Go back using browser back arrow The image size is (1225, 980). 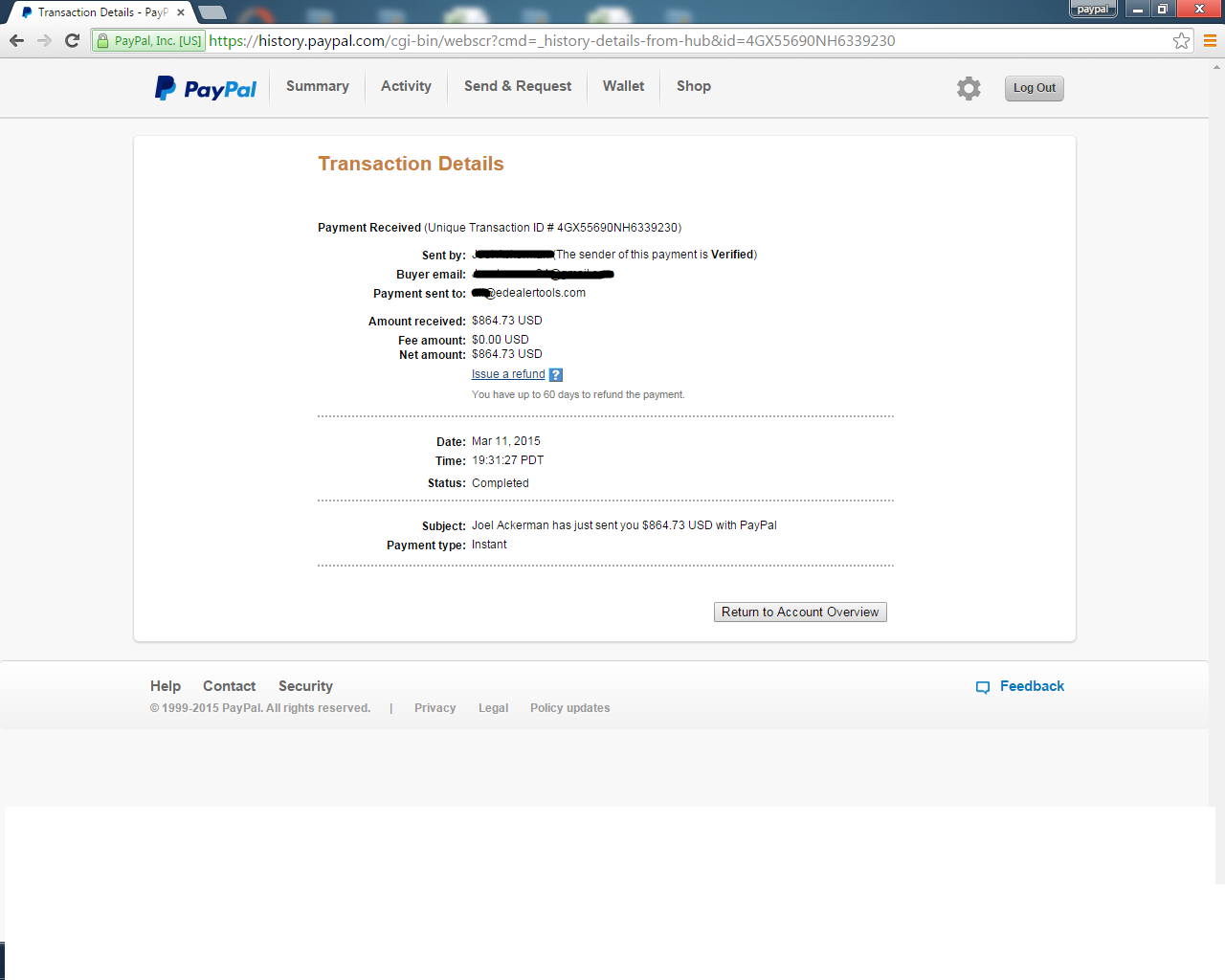(x=16, y=40)
